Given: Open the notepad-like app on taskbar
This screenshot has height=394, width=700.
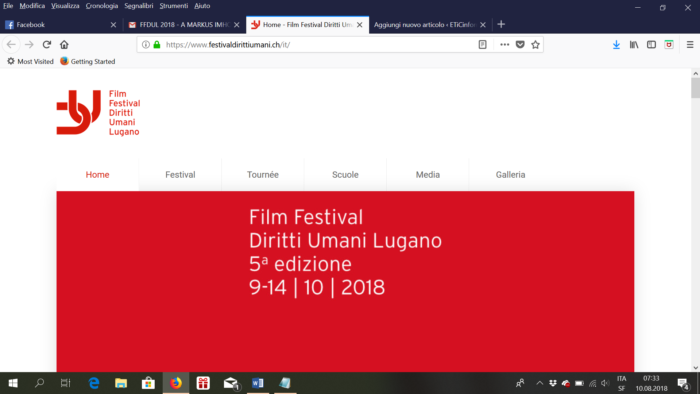Looking at the screenshot, I should [x=285, y=383].
